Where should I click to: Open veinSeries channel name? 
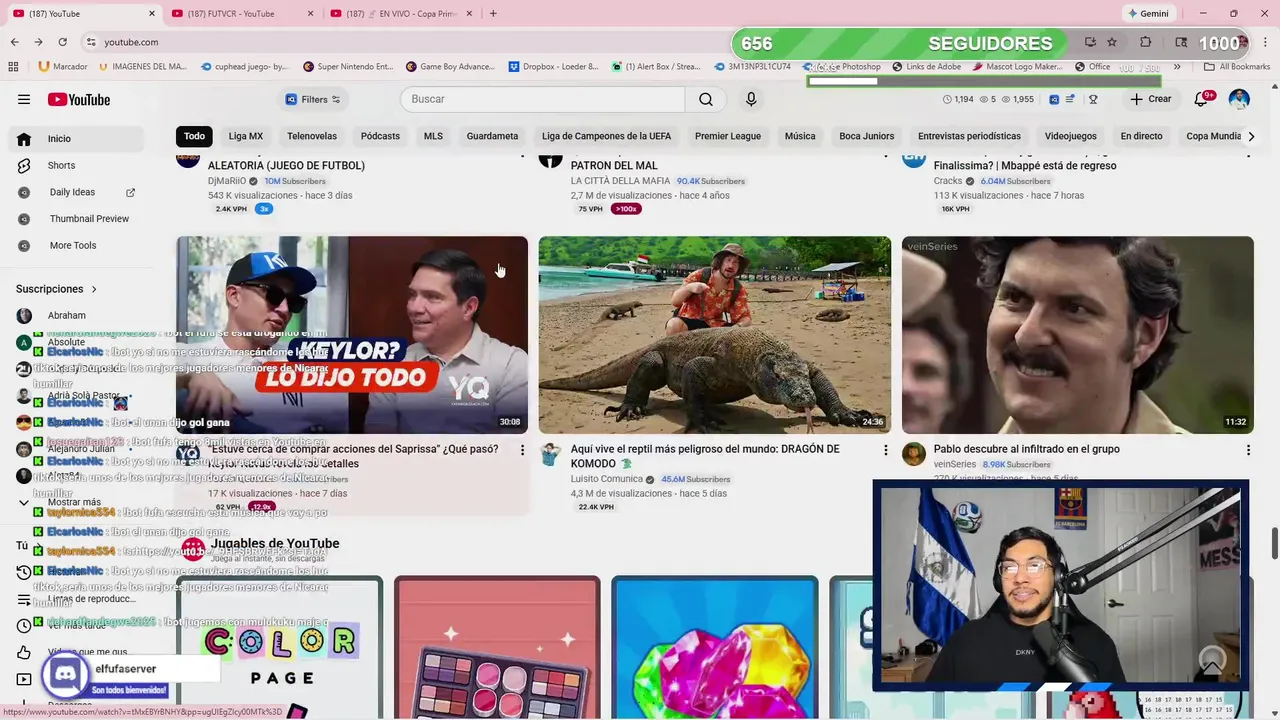tap(954, 464)
